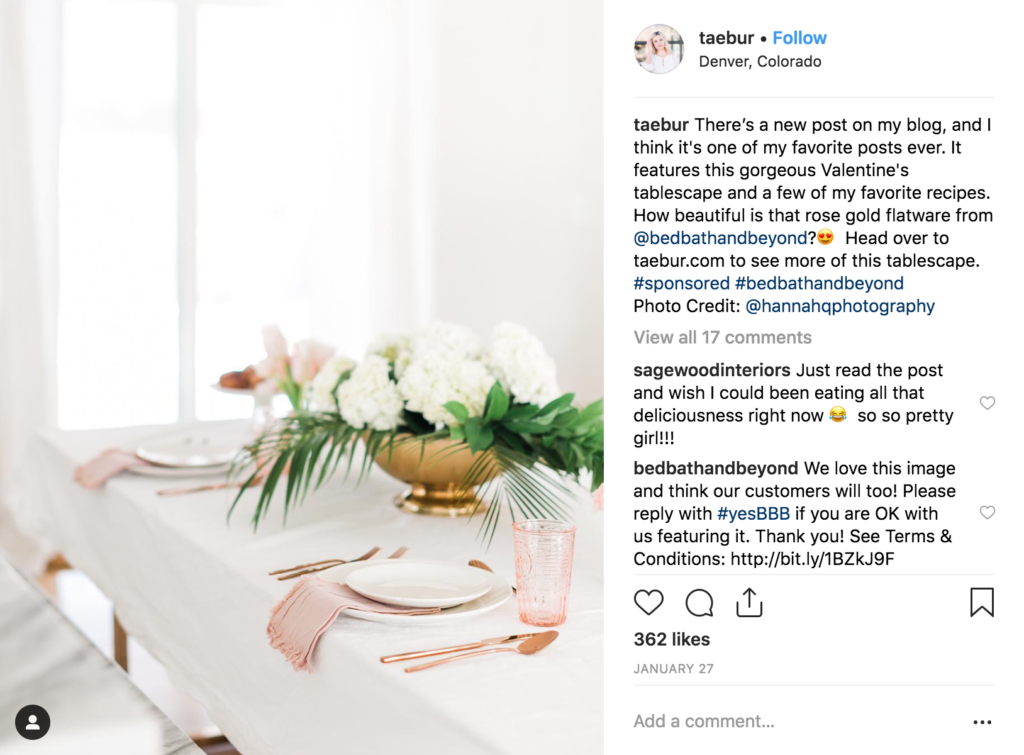Show tagged people icon on the photo
Screen dimensions: 1024x755
click(x=33, y=722)
